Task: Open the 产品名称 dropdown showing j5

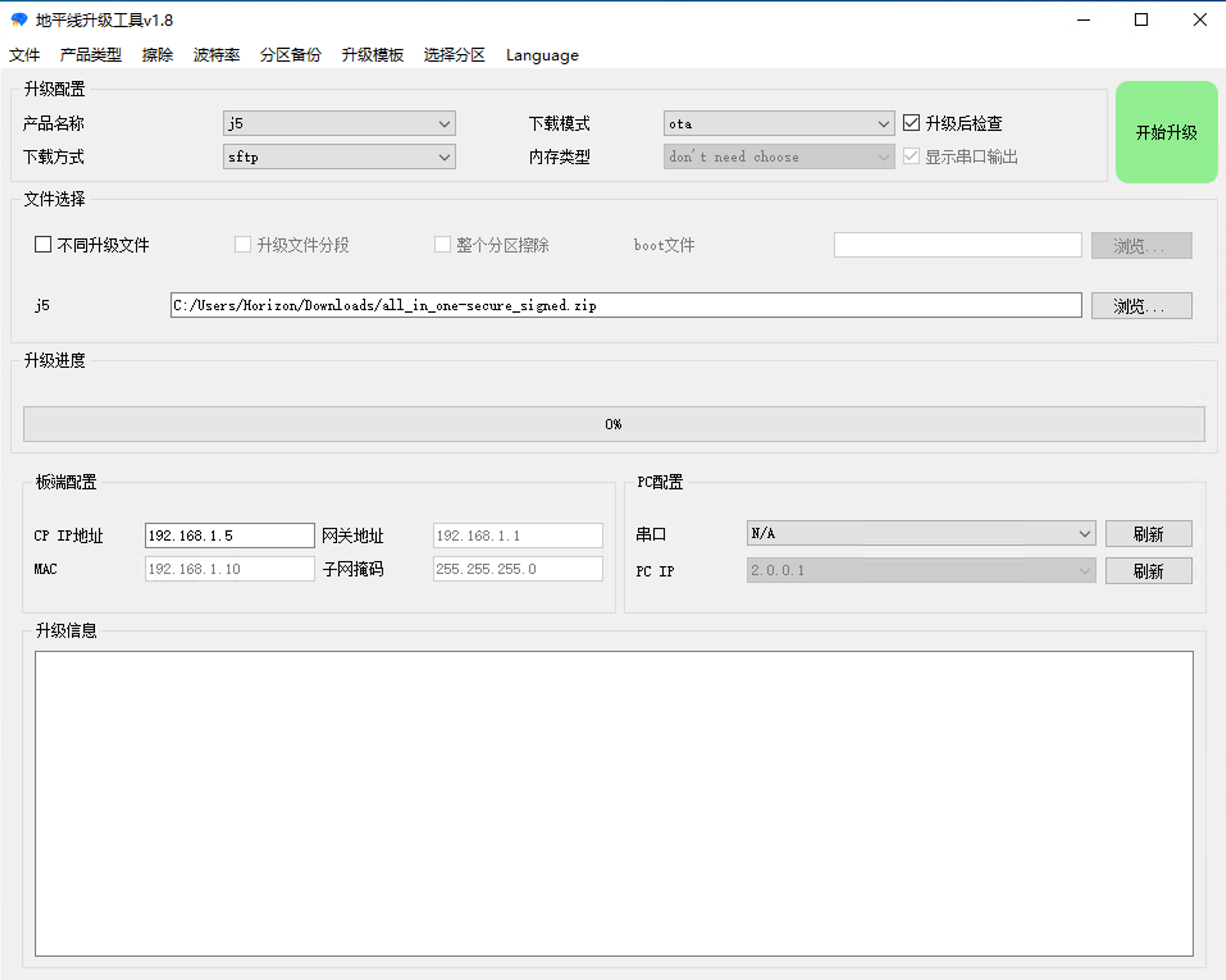Action: pyautogui.click(x=339, y=124)
